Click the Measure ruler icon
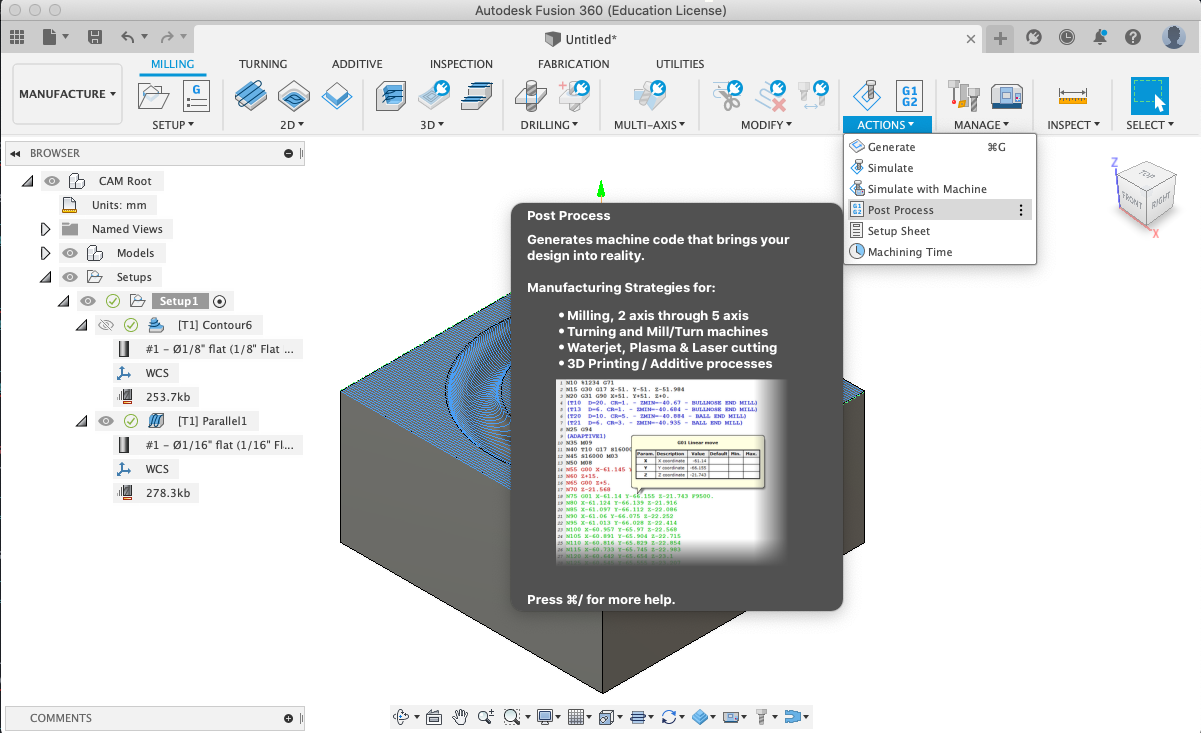This screenshot has width=1201, height=733. point(1073,96)
